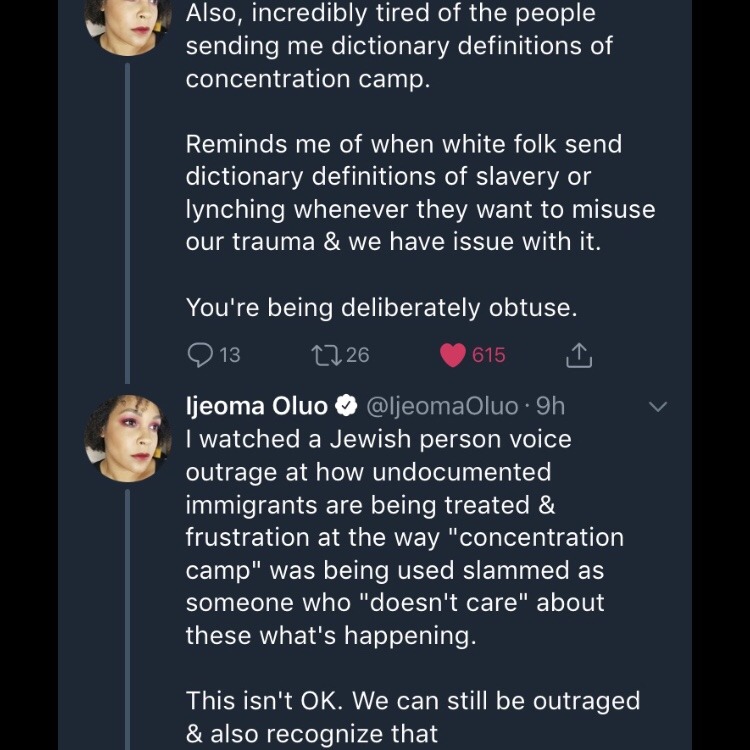Screen dimensions: 750x750
Task: Tap the partially visible avatar at the top
Action: click(127, 22)
